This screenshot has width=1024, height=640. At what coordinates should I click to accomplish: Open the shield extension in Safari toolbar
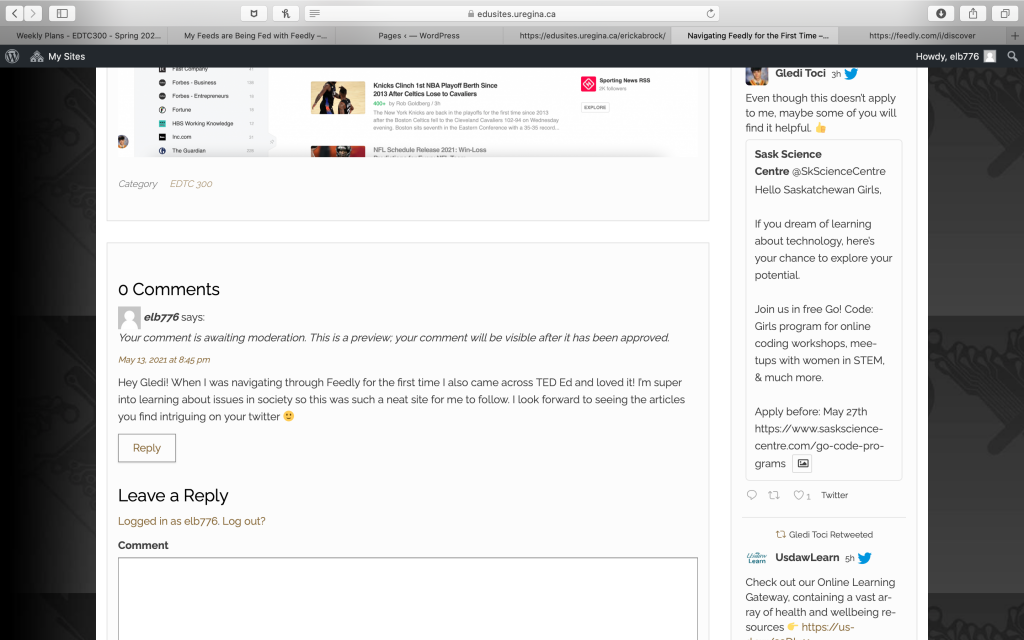254,13
